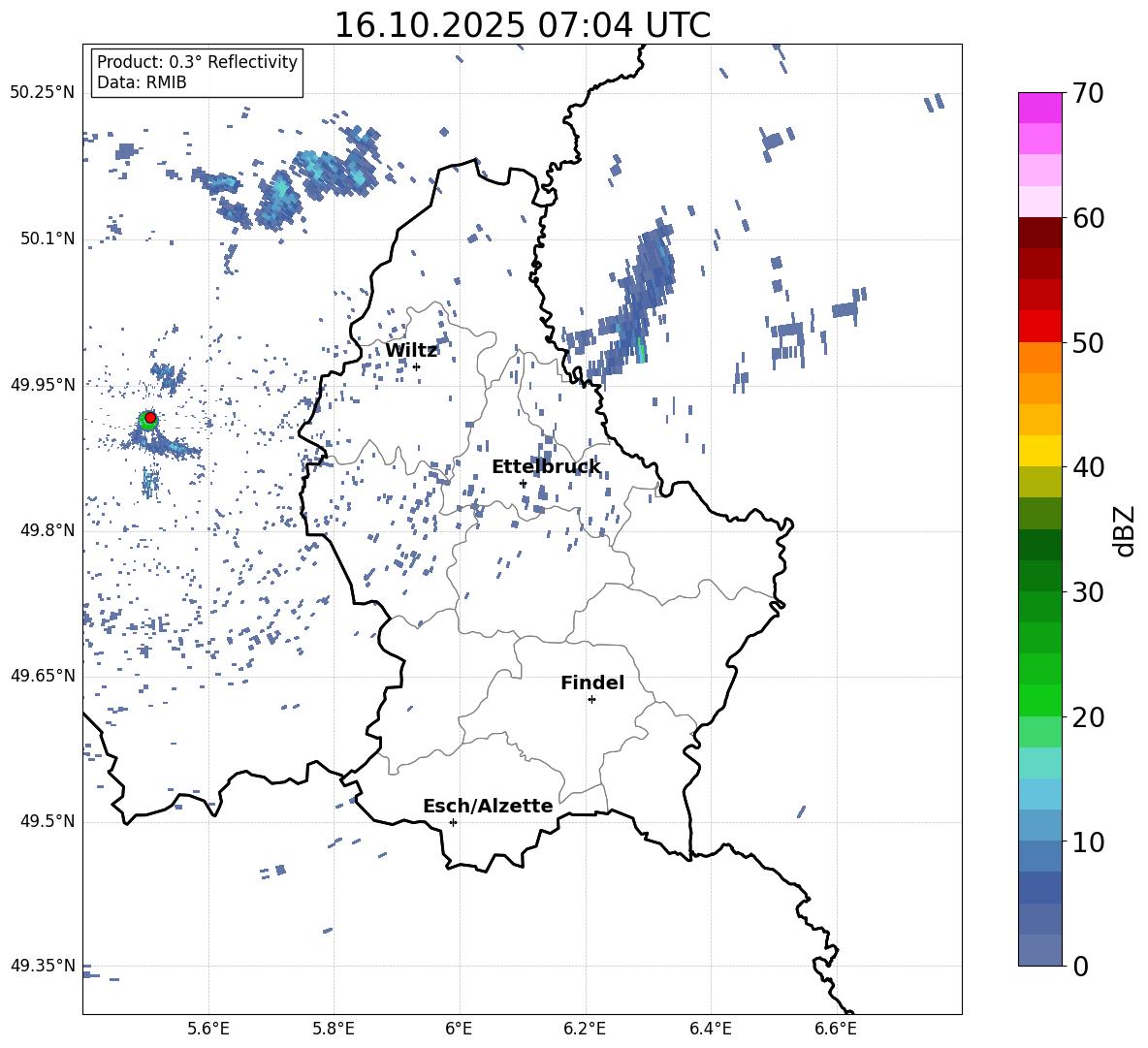Click the '5.6°E' longitude label
The width and height of the screenshot is (1148, 1048).
tap(208, 1029)
